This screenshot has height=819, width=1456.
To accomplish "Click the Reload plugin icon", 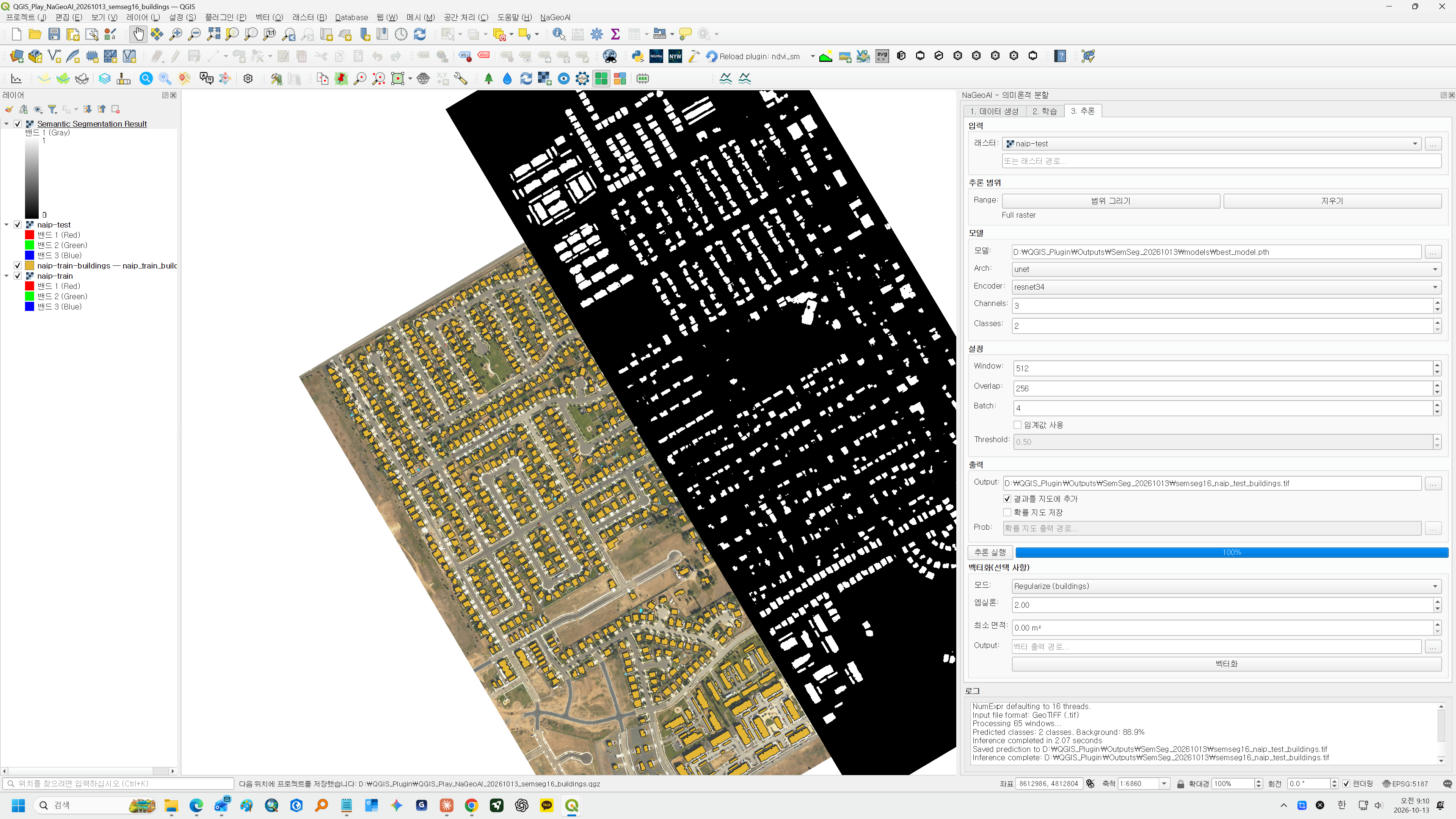I will (711, 56).
